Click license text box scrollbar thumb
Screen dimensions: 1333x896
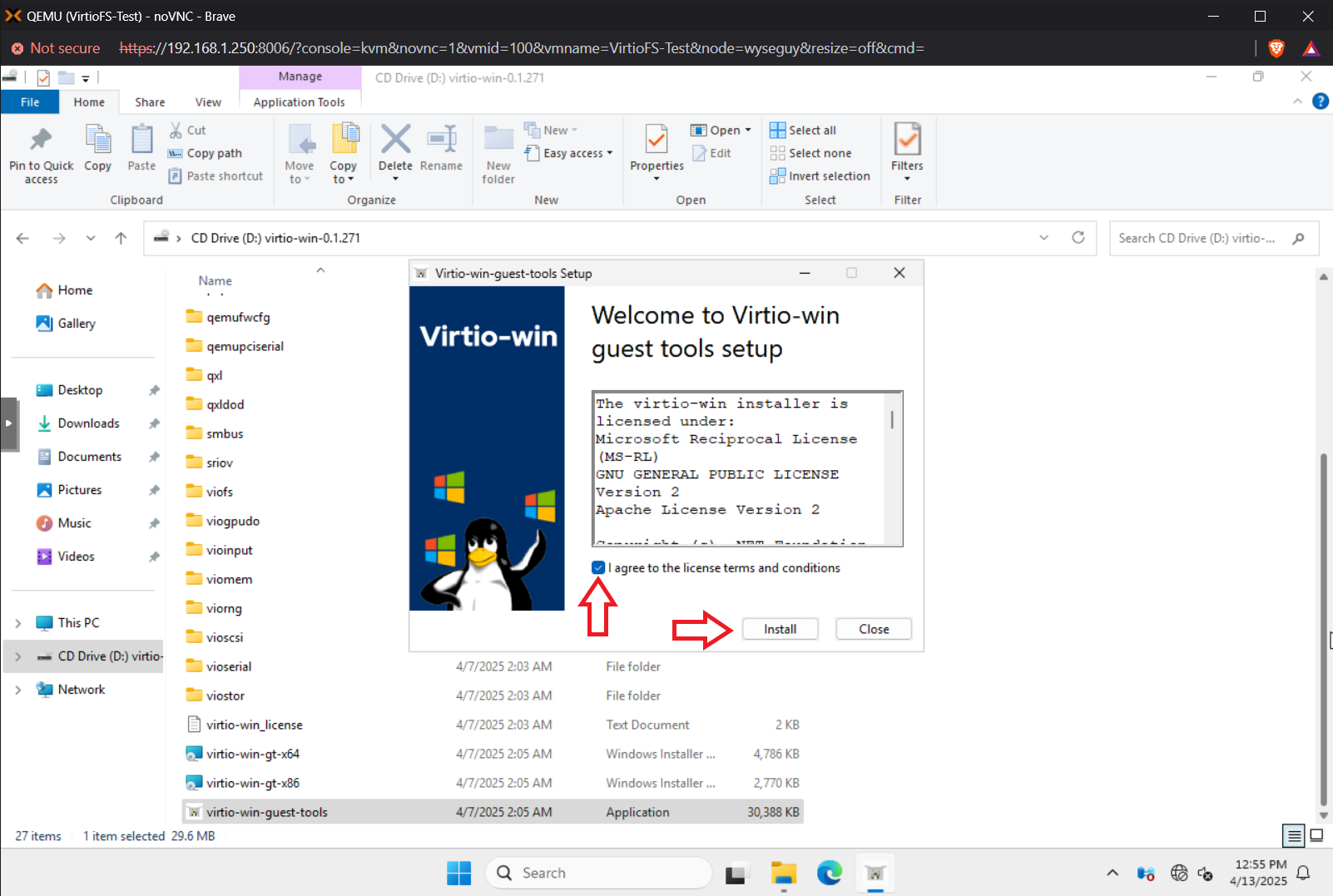tap(892, 419)
